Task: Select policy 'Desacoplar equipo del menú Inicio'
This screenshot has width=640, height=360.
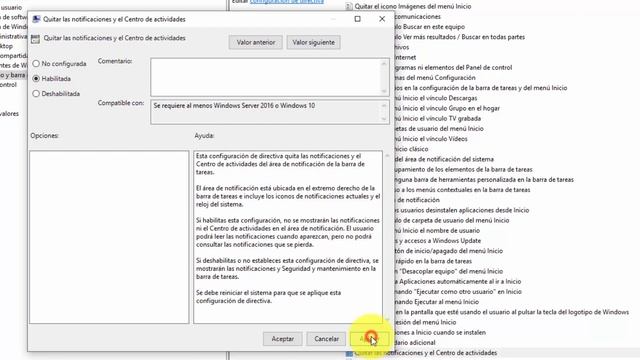Action: (449, 272)
